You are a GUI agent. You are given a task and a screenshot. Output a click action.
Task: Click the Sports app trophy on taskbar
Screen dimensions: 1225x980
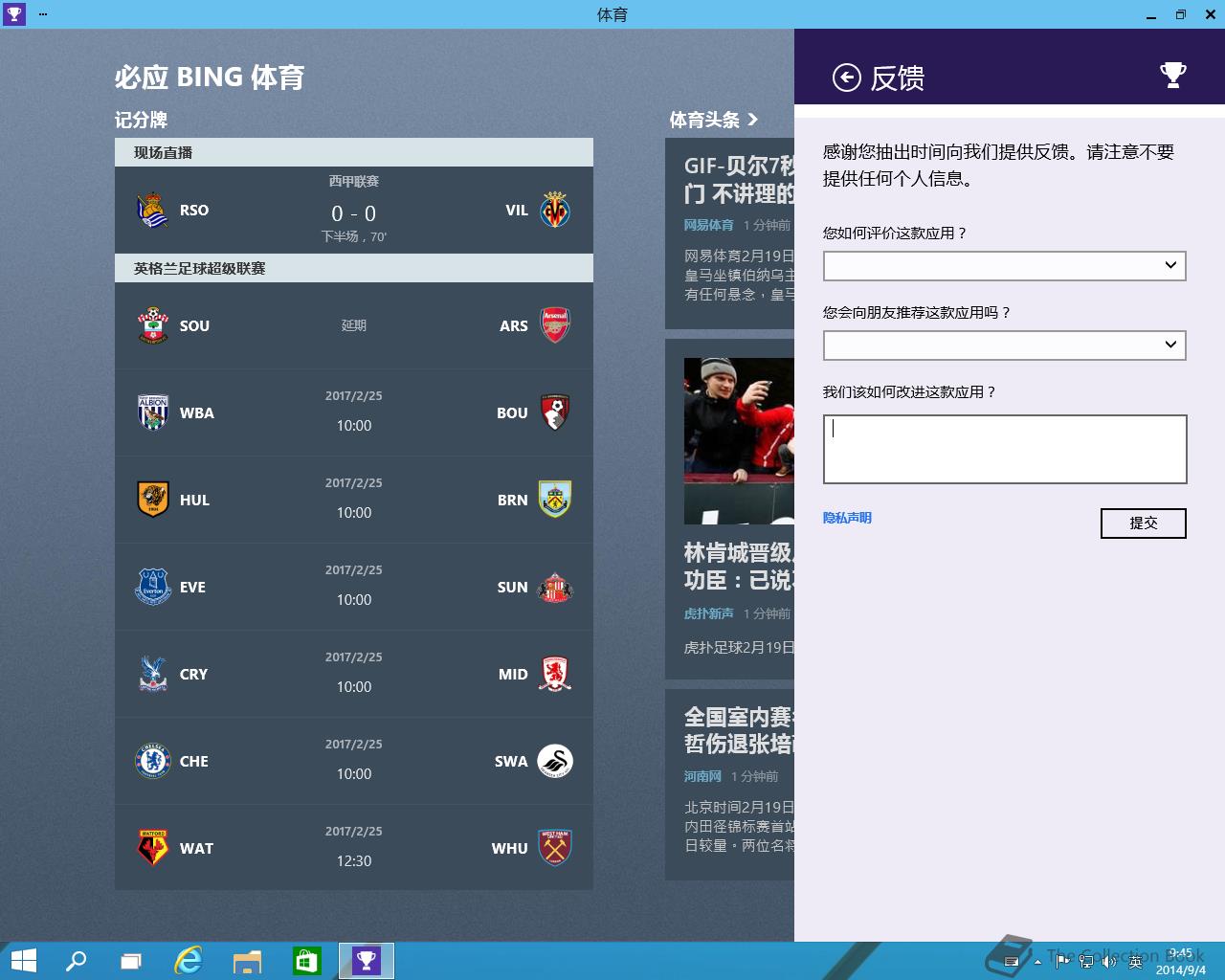pyautogui.click(x=367, y=961)
